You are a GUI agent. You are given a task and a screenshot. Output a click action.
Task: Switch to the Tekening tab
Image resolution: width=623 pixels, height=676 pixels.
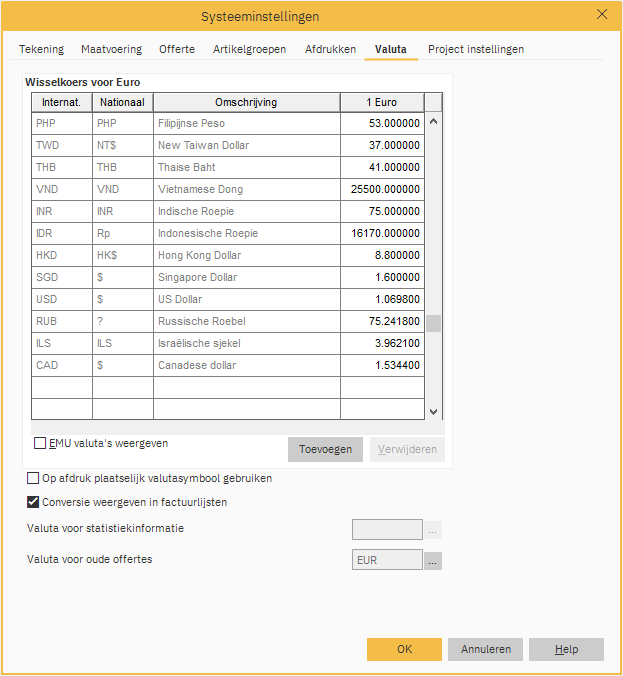click(41, 49)
